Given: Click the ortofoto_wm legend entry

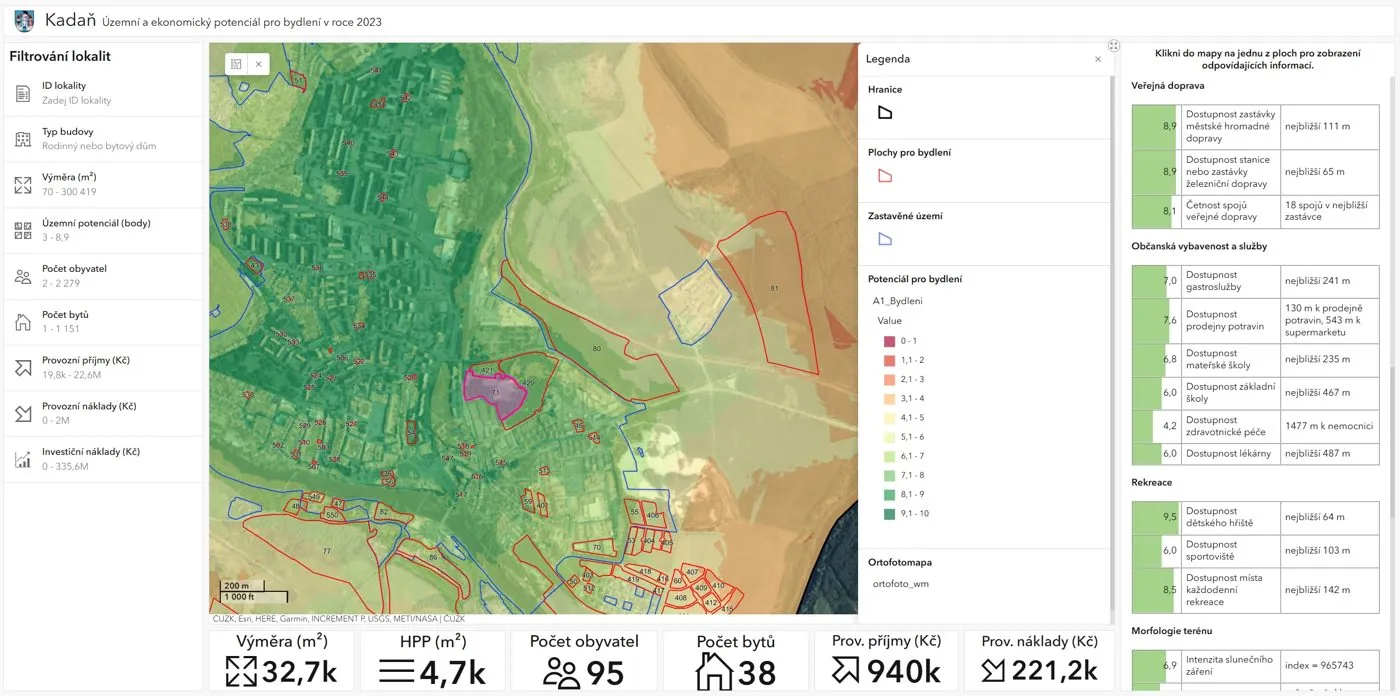Looking at the screenshot, I should [x=900, y=583].
